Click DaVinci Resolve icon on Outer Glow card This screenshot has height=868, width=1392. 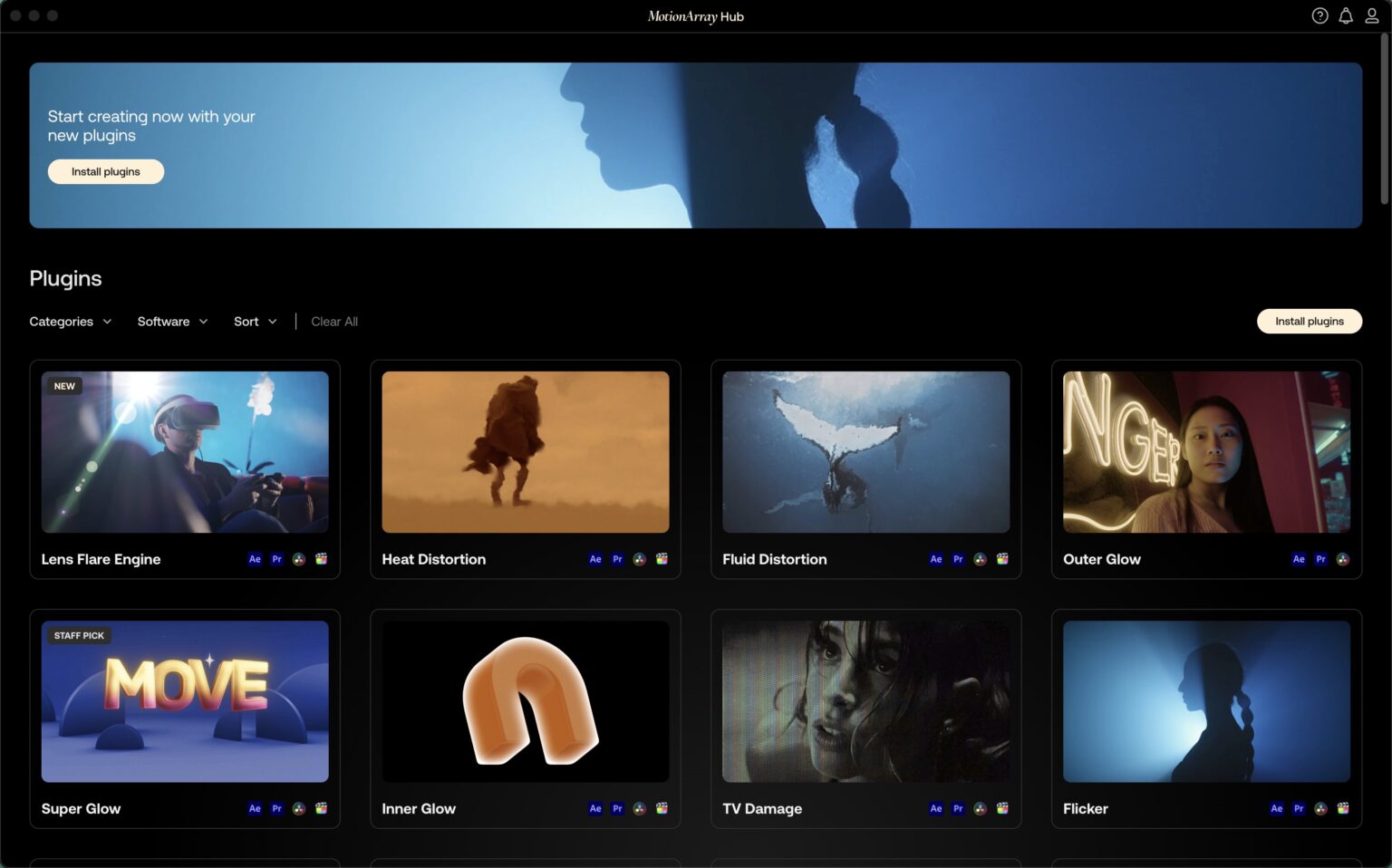tap(1342, 559)
